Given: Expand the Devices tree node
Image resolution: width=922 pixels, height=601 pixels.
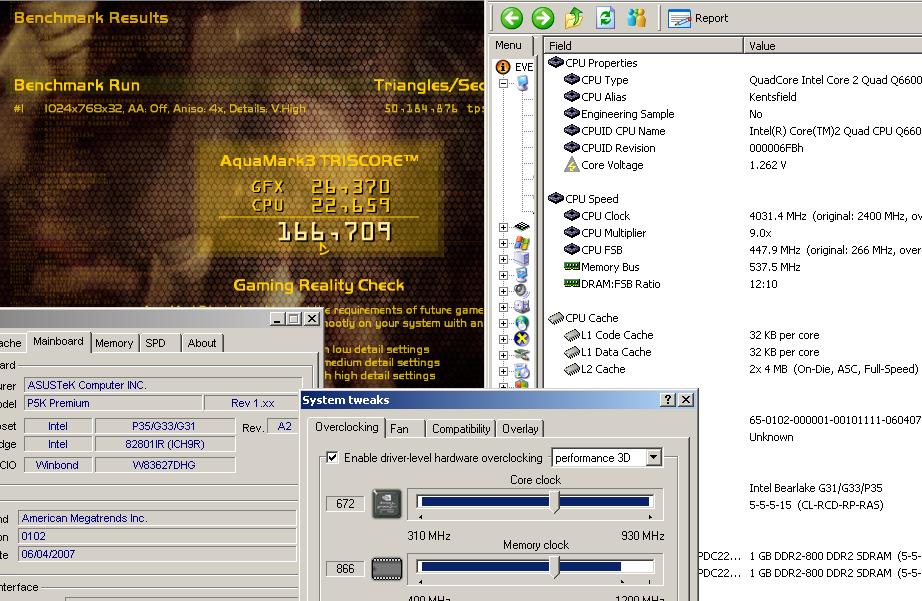Looking at the screenshot, I should coord(503,355).
